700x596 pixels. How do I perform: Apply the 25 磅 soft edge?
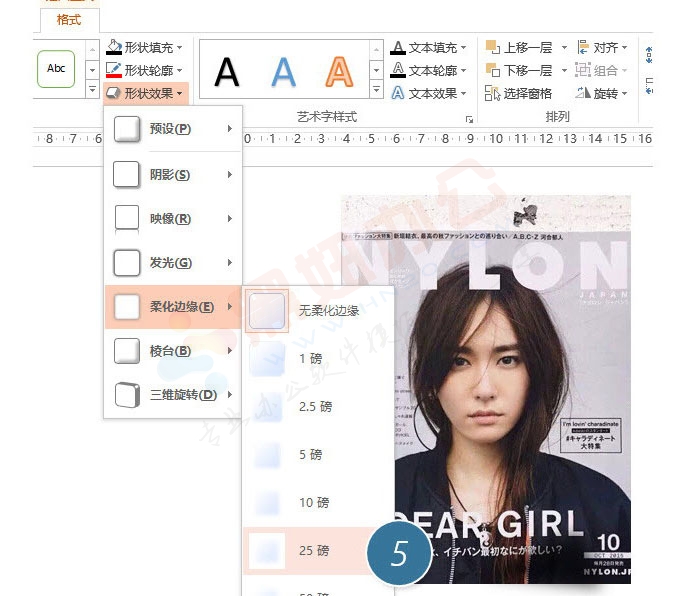click(314, 551)
